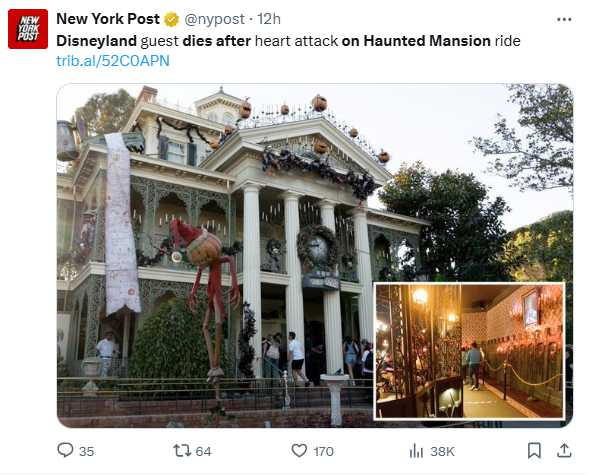Open the reply comment icon

(x=65, y=450)
